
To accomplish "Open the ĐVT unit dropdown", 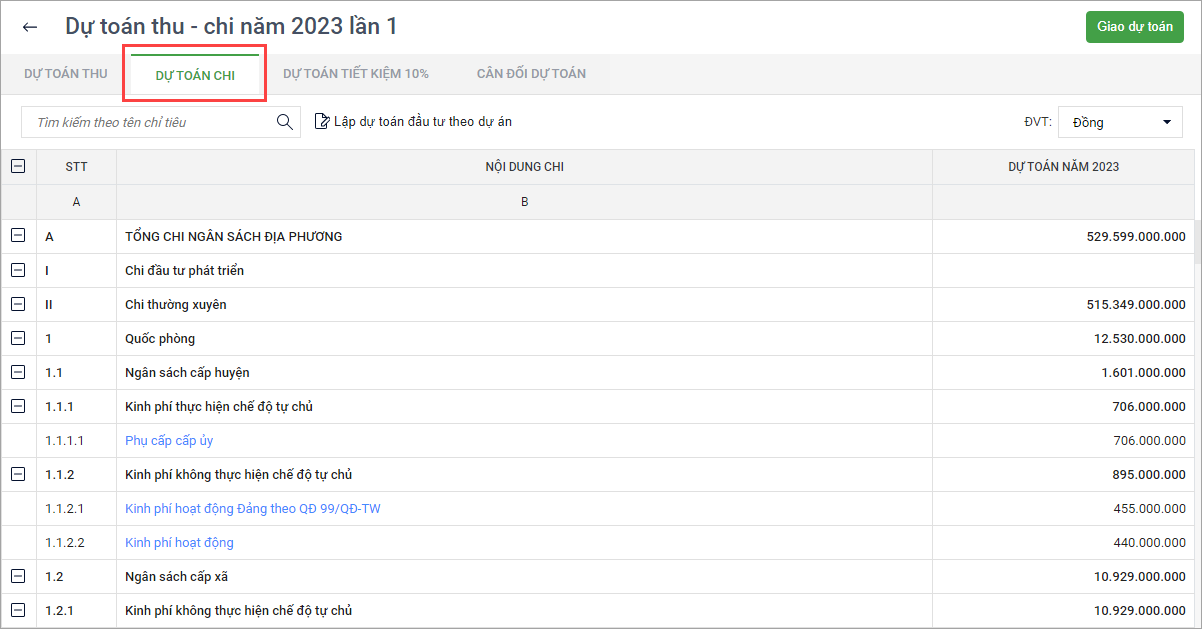I will (1120, 122).
